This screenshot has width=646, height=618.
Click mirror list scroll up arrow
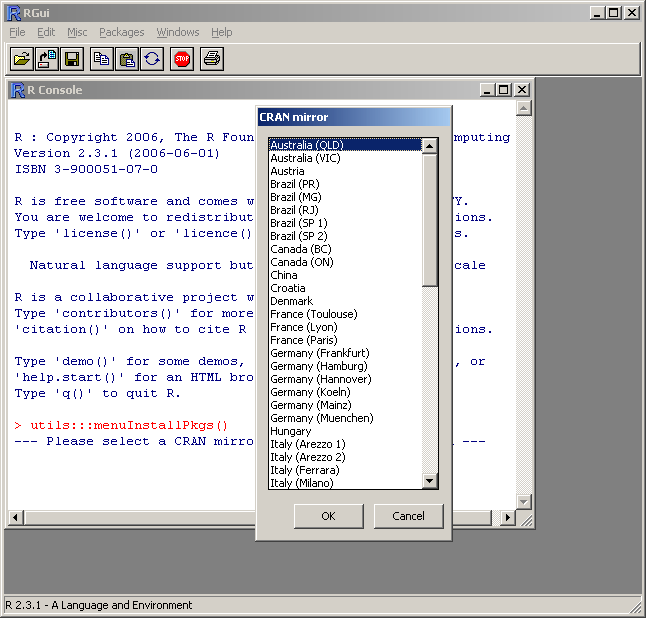click(x=430, y=146)
